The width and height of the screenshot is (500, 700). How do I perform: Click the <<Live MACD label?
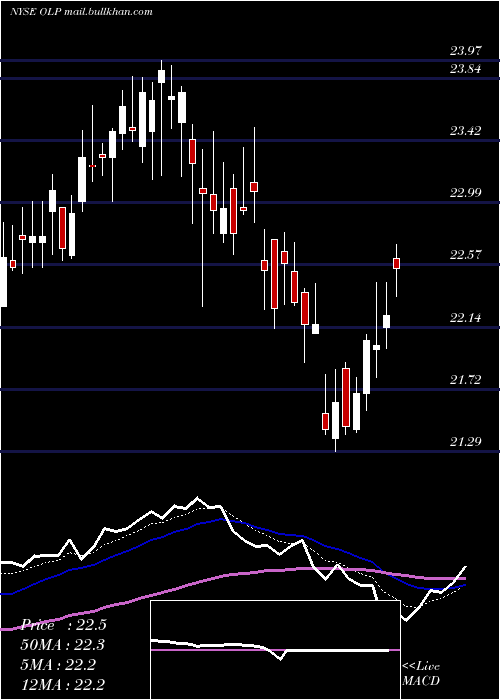421,673
